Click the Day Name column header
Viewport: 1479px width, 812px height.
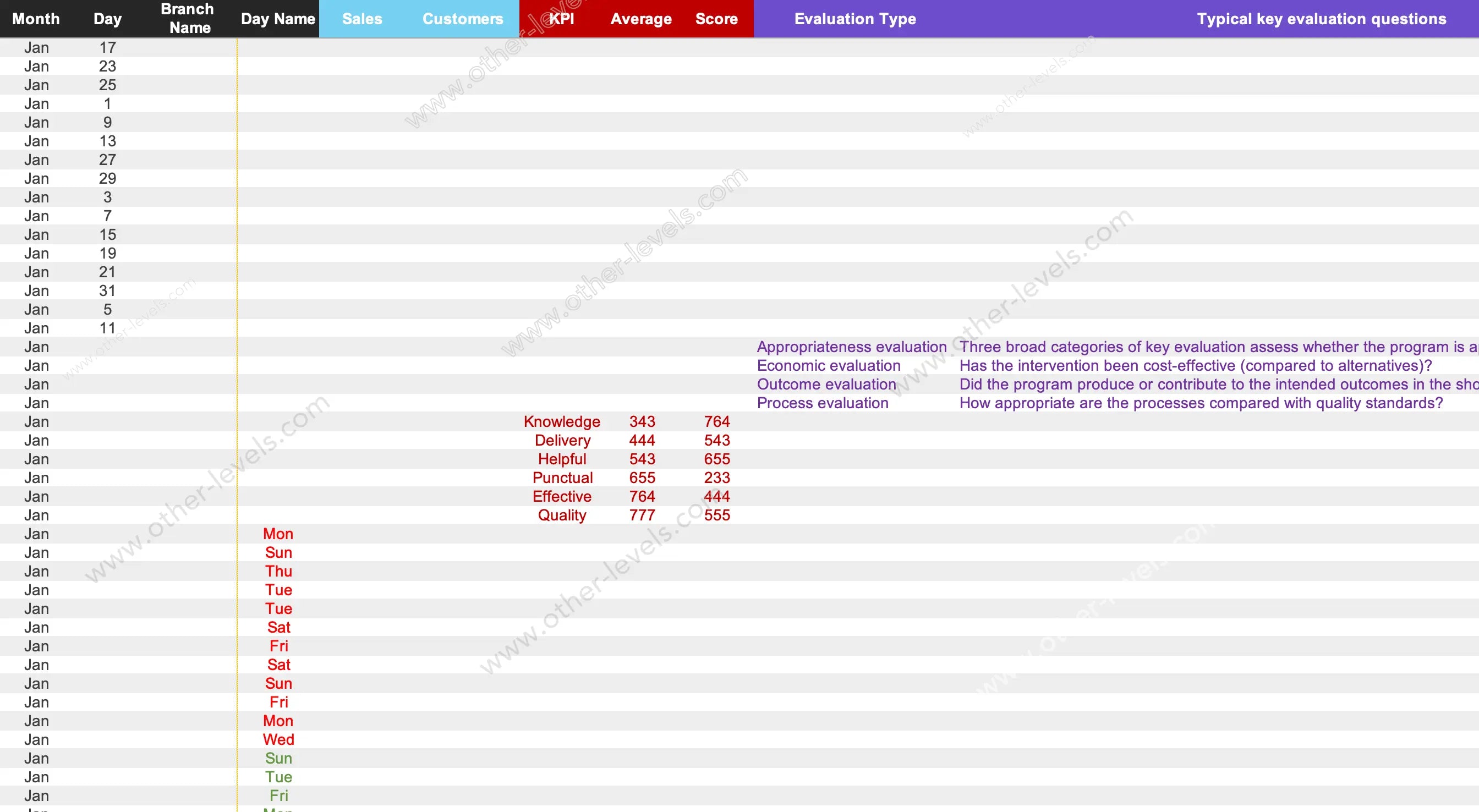coord(278,19)
